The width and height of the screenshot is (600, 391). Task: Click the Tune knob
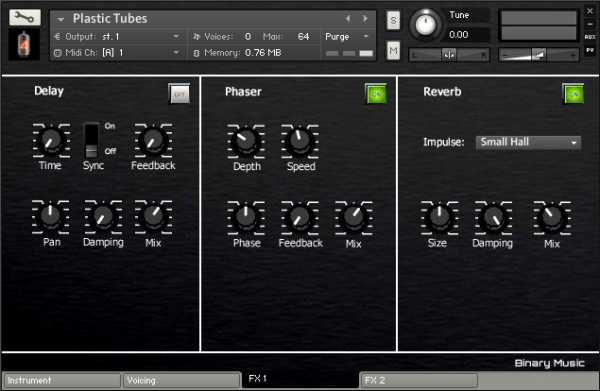tap(426, 25)
